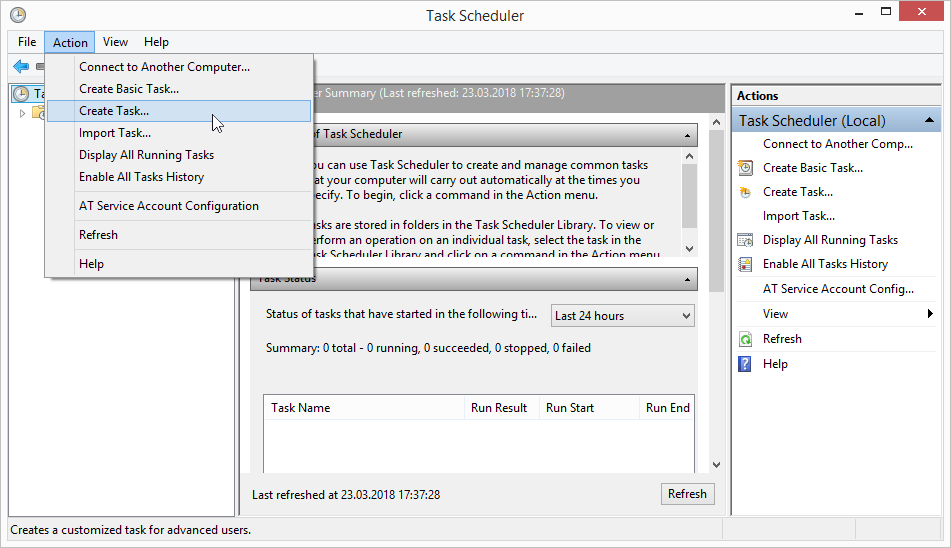Click Create Task... in Actions pane

coord(798,192)
